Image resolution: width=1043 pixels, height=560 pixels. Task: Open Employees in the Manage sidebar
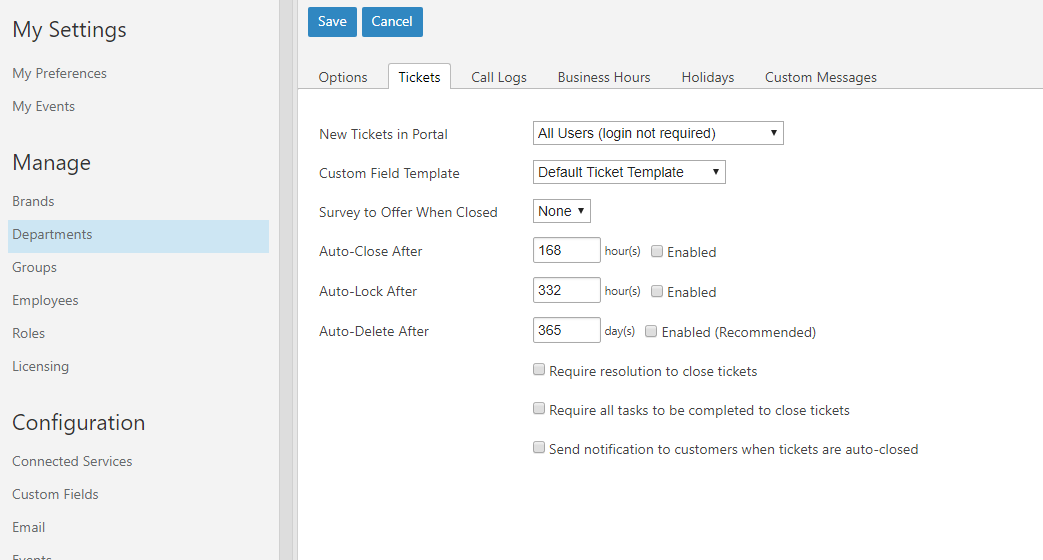click(x=45, y=300)
